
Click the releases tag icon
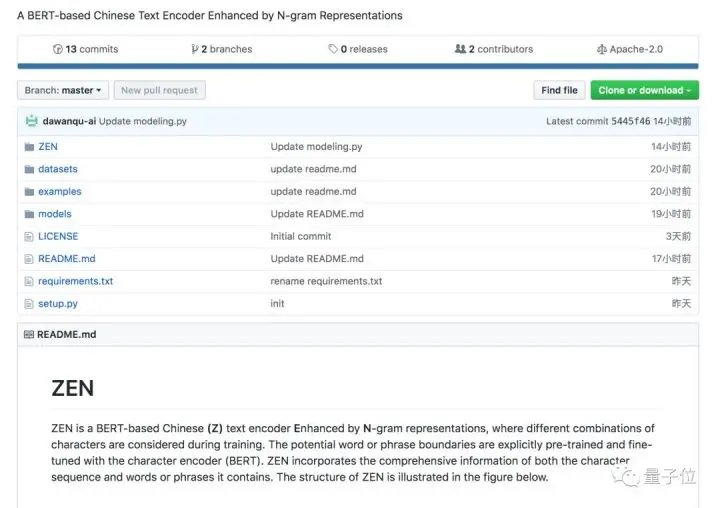[333, 49]
